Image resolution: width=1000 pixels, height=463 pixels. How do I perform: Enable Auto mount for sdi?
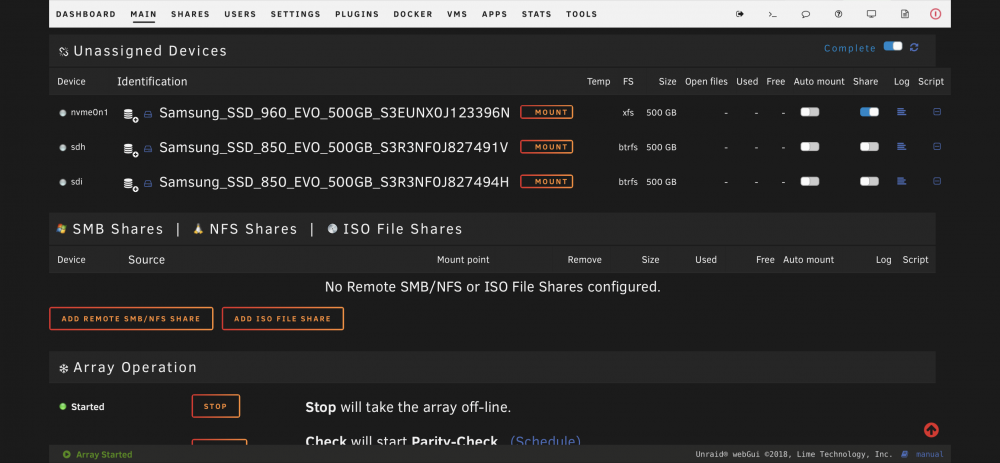(x=810, y=181)
